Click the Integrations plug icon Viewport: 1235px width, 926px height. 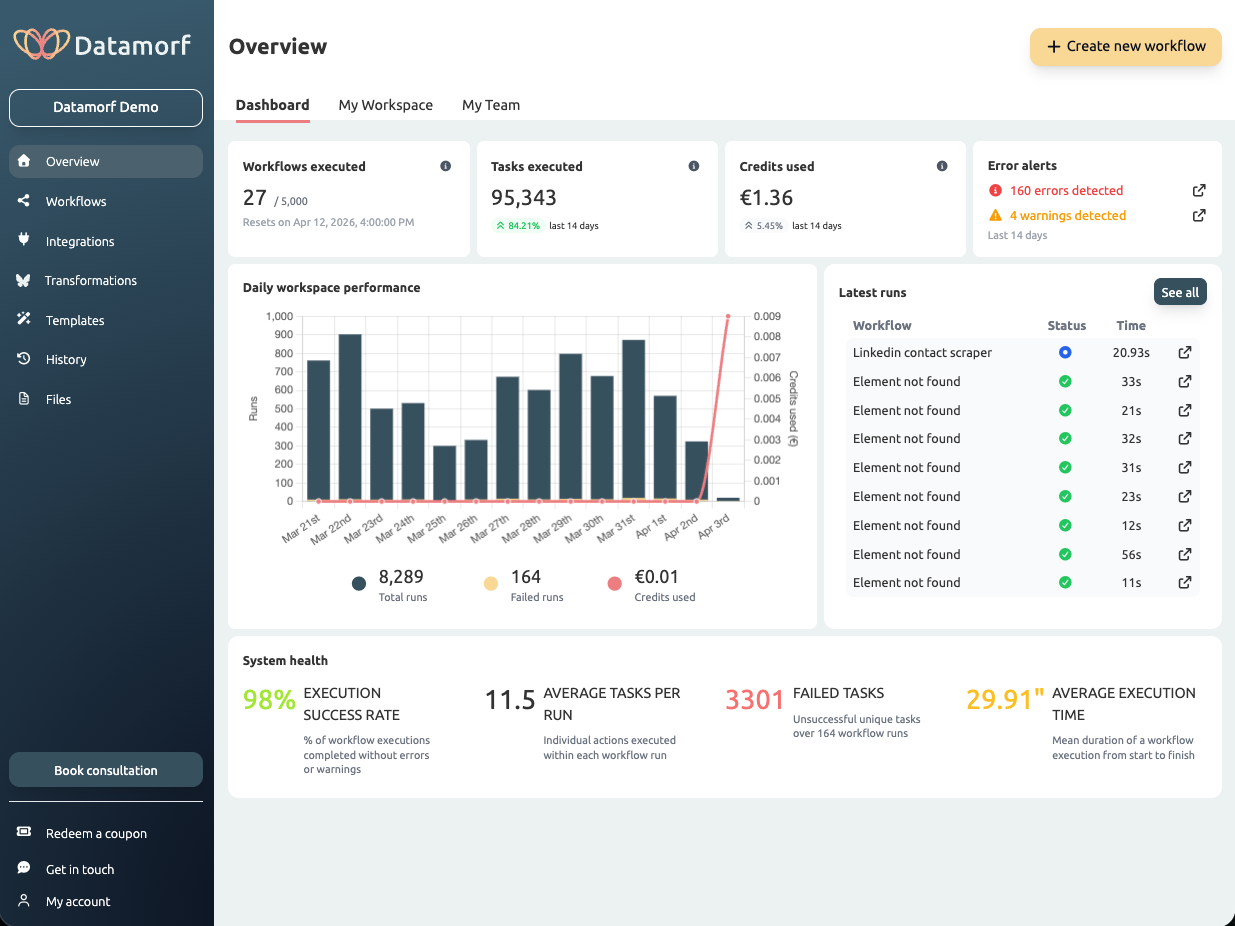(x=24, y=241)
